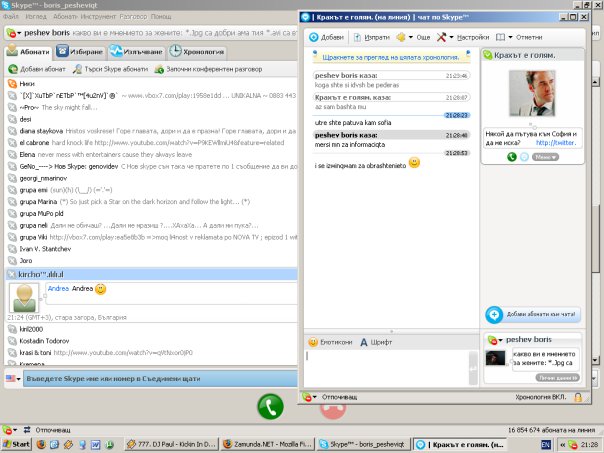Call contact using small green phone icon in profile card
The image size is (604, 453).
(511, 157)
